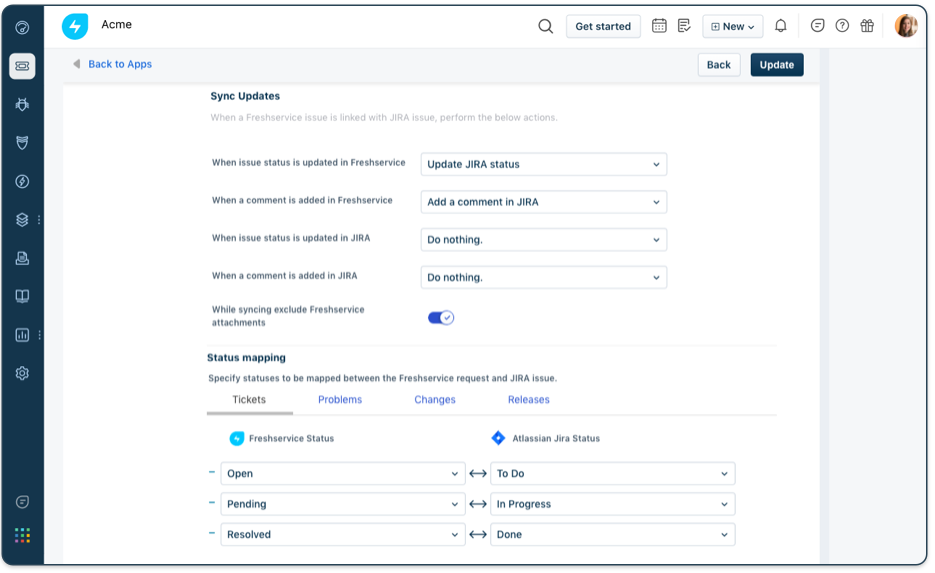Open notifications bell icon
The width and height of the screenshot is (935, 573).
click(x=781, y=26)
